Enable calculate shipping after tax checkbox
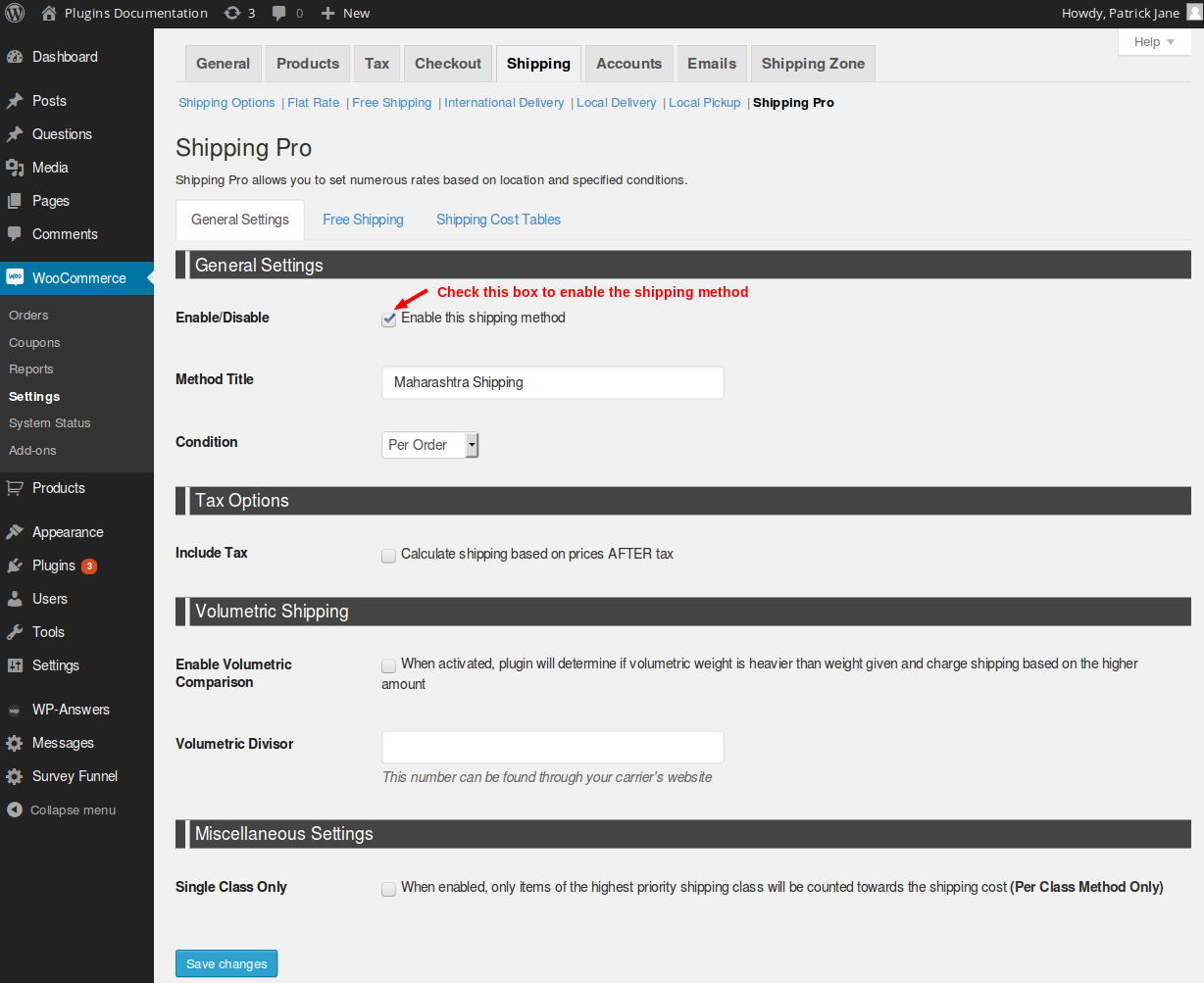Image resolution: width=1204 pixels, height=983 pixels. [x=389, y=555]
